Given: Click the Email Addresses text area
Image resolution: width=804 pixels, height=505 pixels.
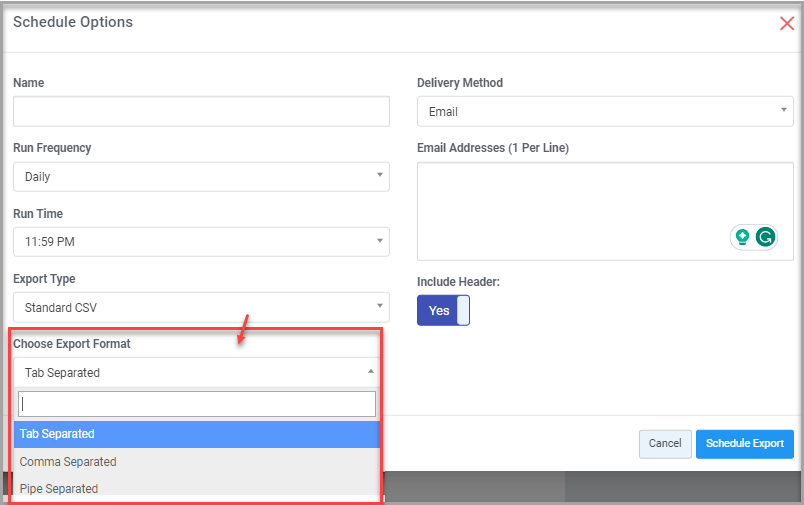Looking at the screenshot, I should click(x=605, y=211).
